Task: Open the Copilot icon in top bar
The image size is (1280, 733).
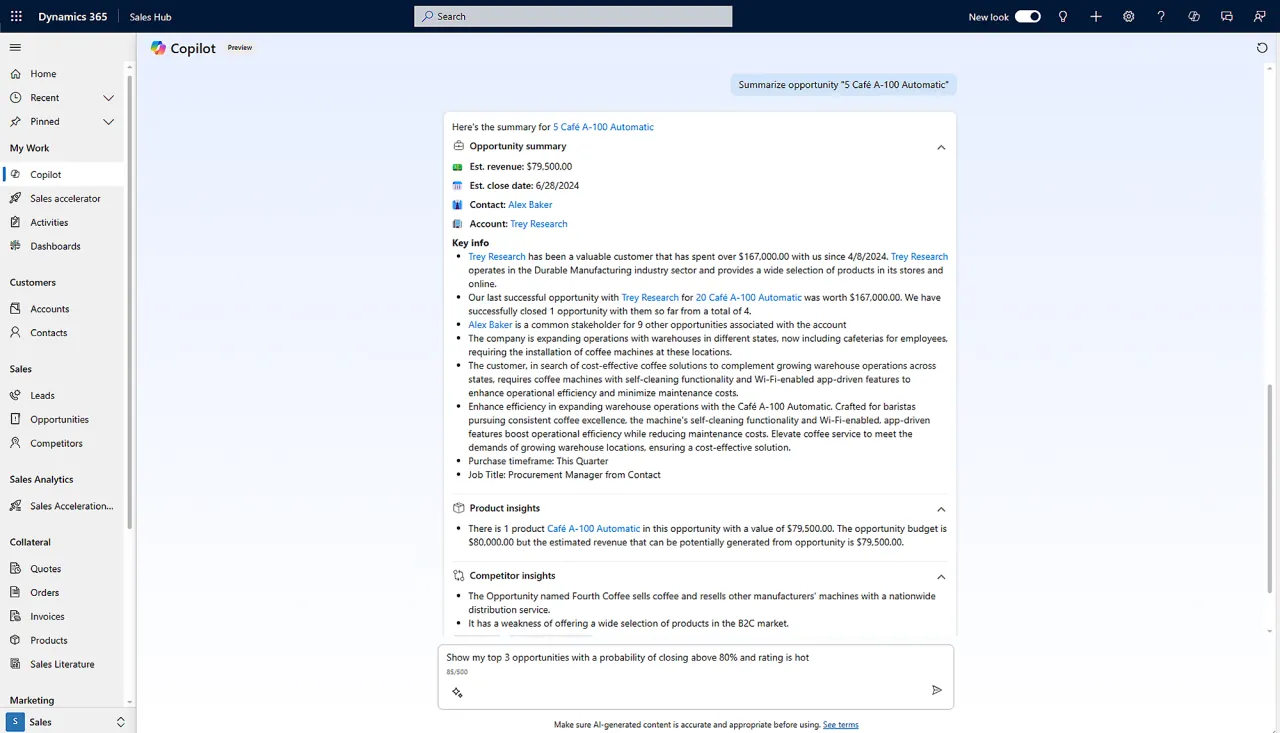Action: point(1194,16)
